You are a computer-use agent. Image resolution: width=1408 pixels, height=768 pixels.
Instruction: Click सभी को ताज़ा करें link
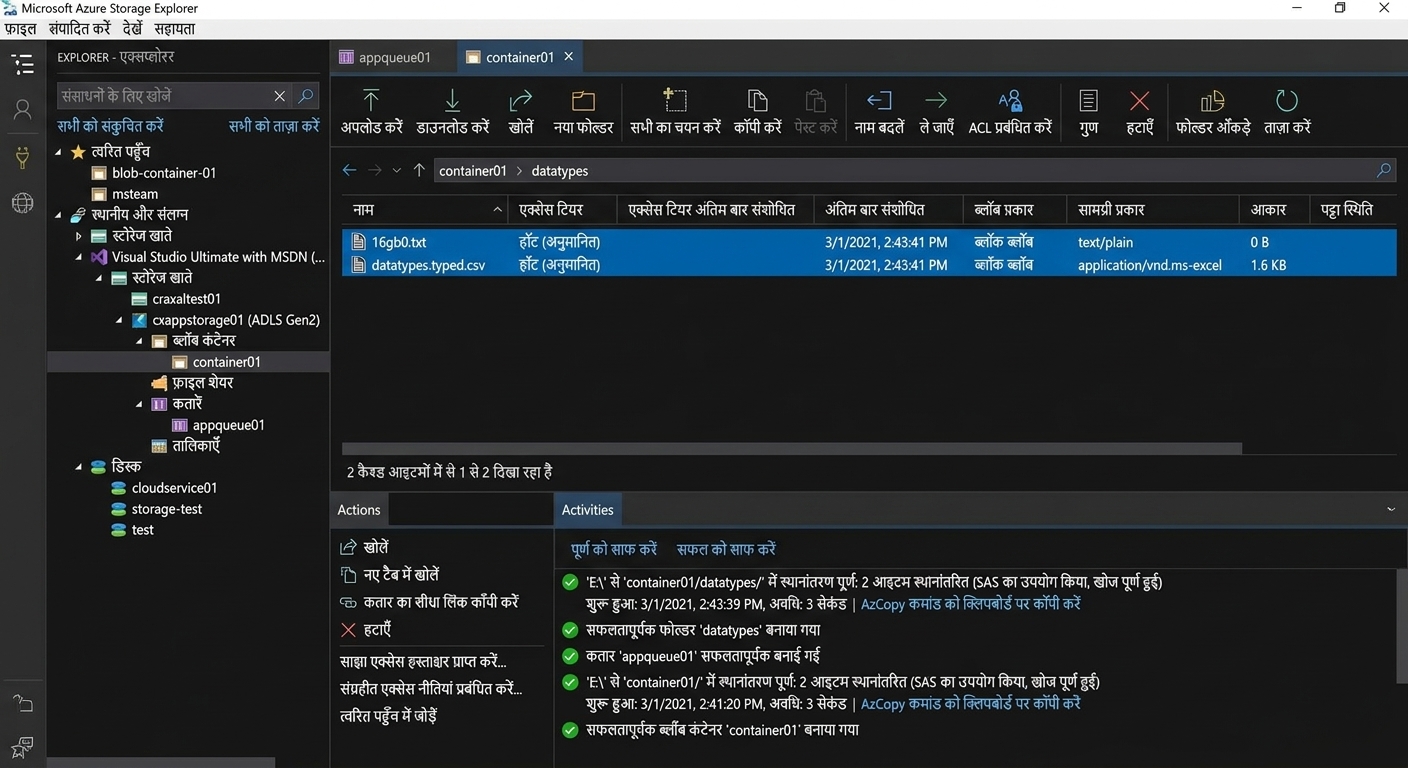pyautogui.click(x=274, y=126)
